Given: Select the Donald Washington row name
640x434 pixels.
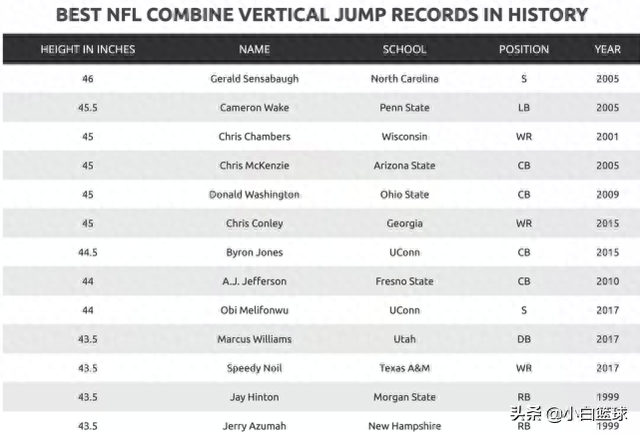Looking at the screenshot, I should (x=254, y=194).
